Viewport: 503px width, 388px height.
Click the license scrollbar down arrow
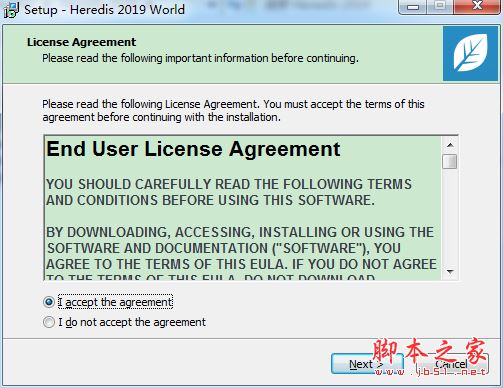tap(450, 272)
